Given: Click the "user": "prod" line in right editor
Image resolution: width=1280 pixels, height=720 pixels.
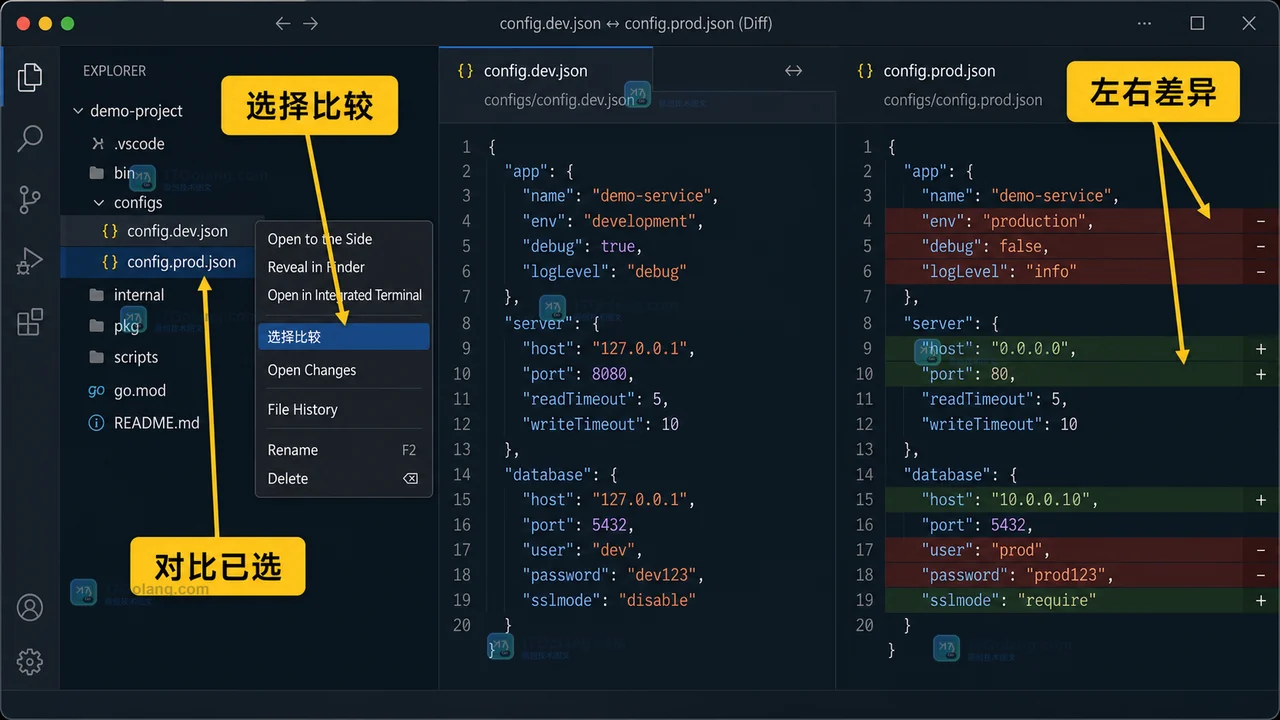Looking at the screenshot, I should (985, 549).
